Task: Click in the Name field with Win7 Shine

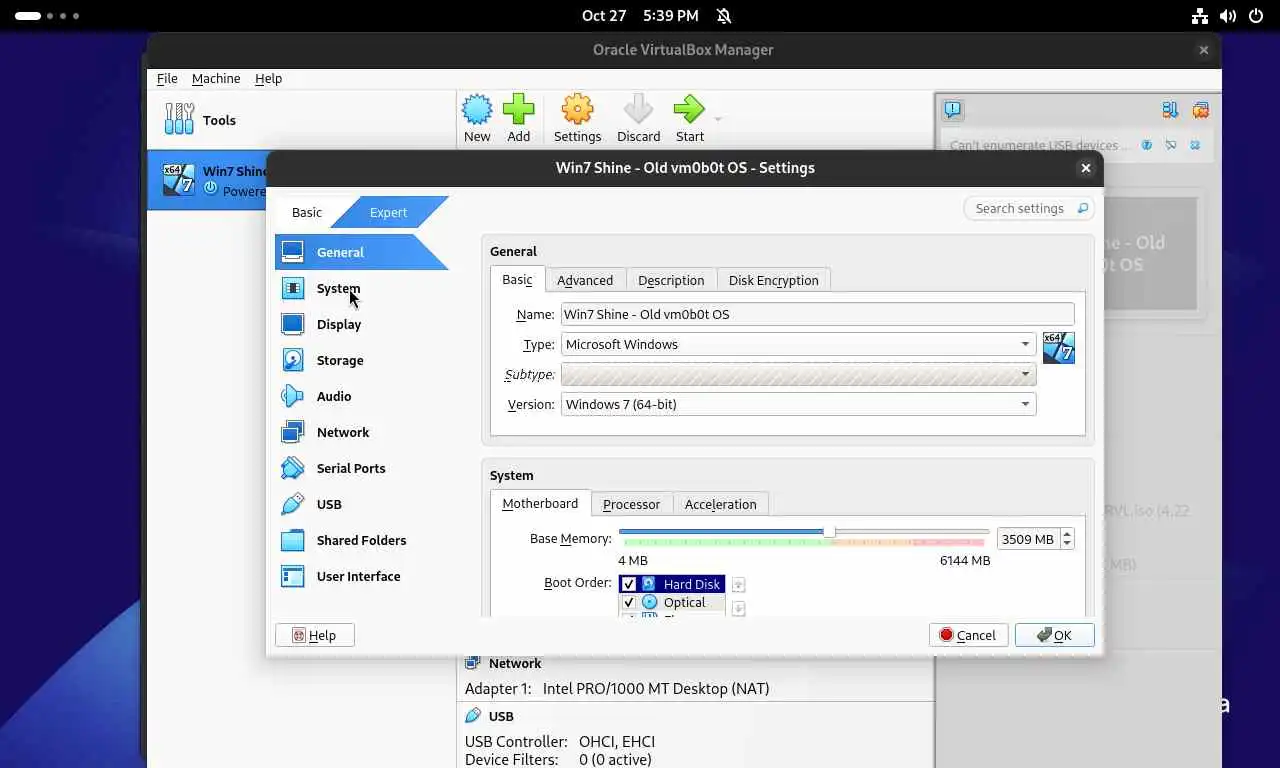Action: 817,314
